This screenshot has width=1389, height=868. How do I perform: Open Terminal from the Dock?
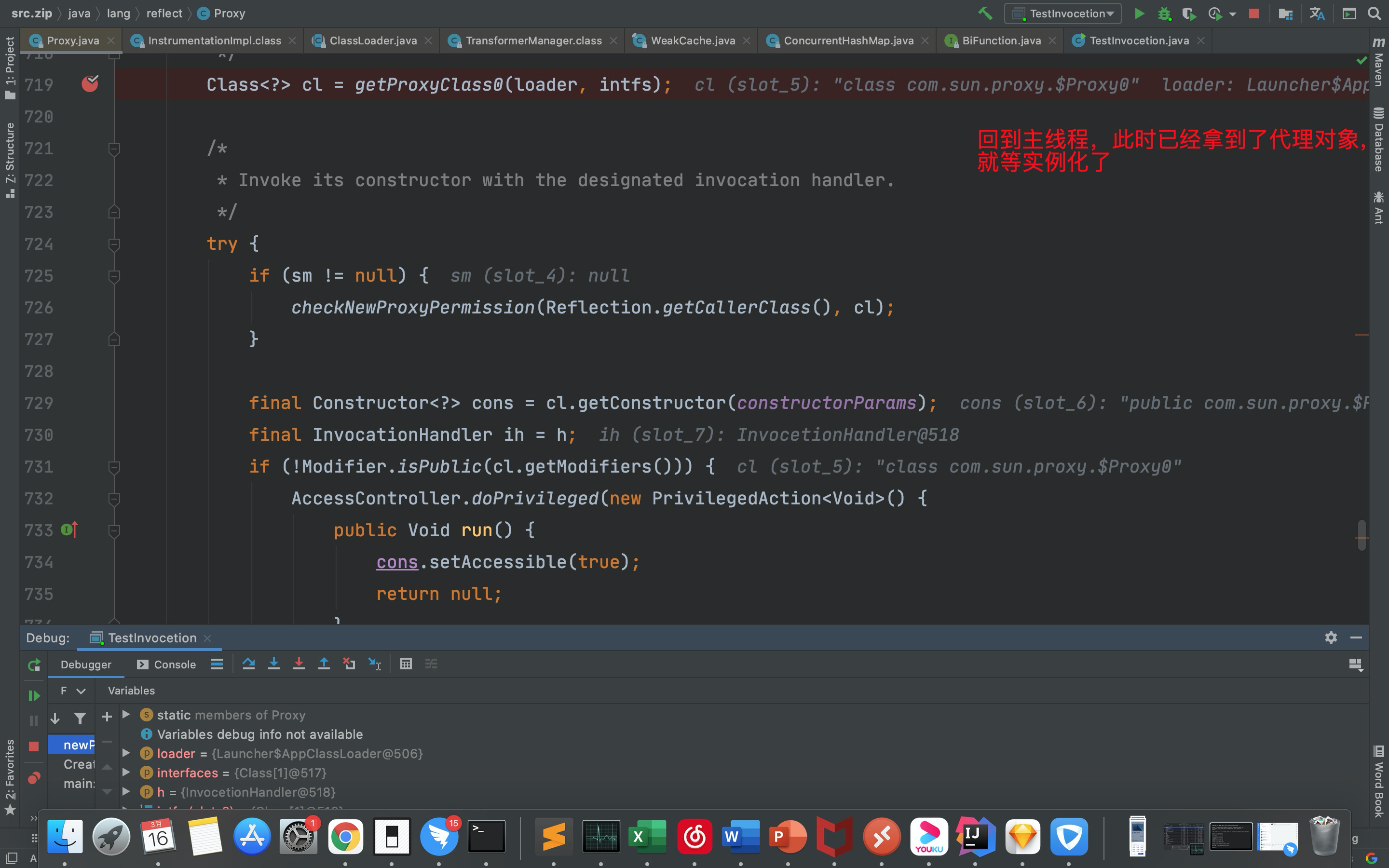[x=486, y=837]
